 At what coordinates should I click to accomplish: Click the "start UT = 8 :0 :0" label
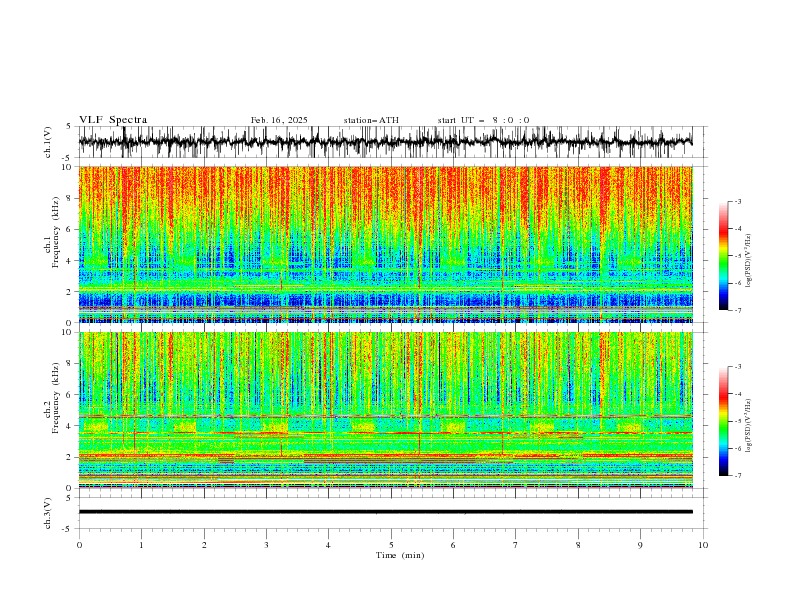[483, 120]
